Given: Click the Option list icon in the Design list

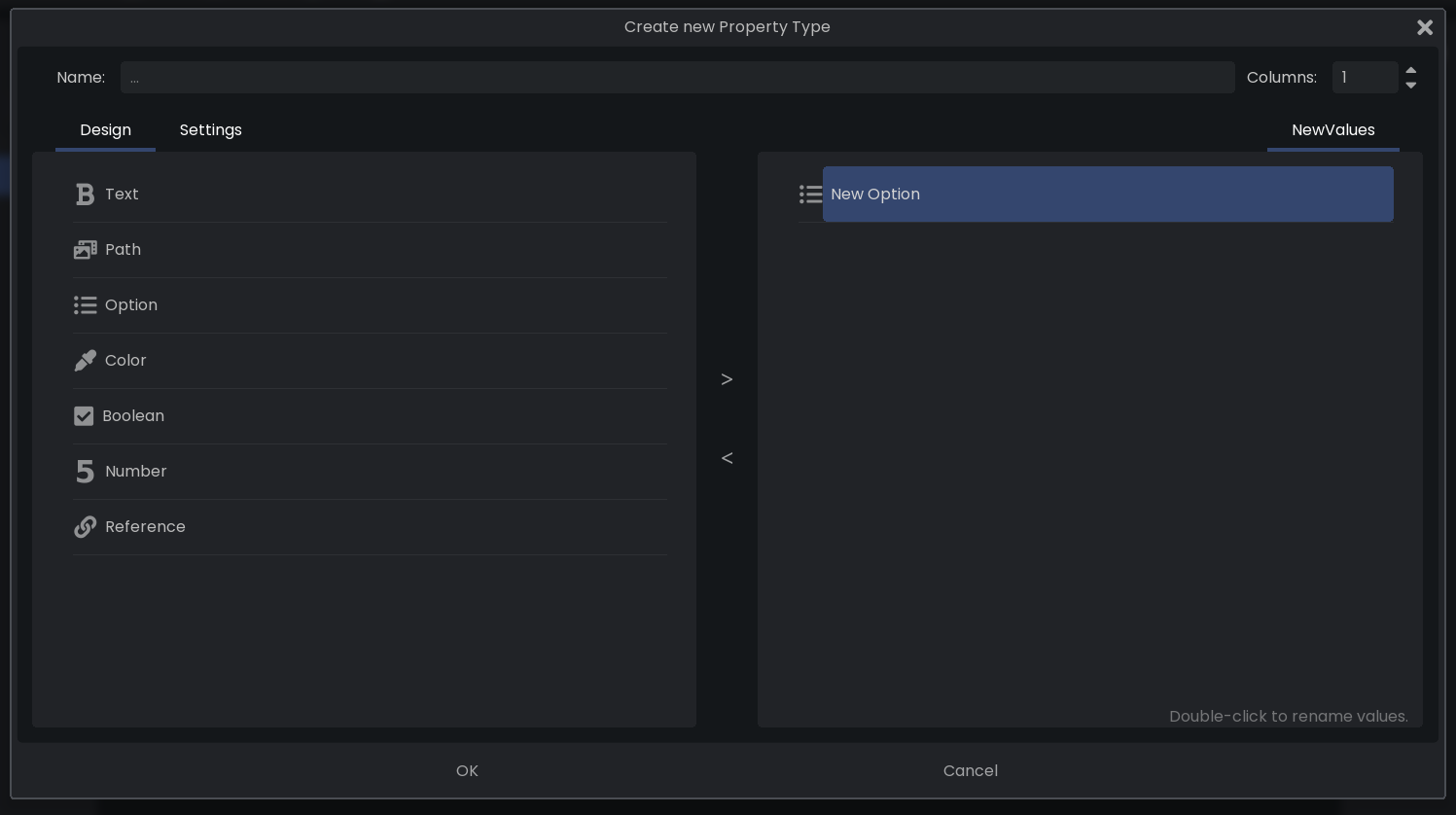Looking at the screenshot, I should point(86,305).
